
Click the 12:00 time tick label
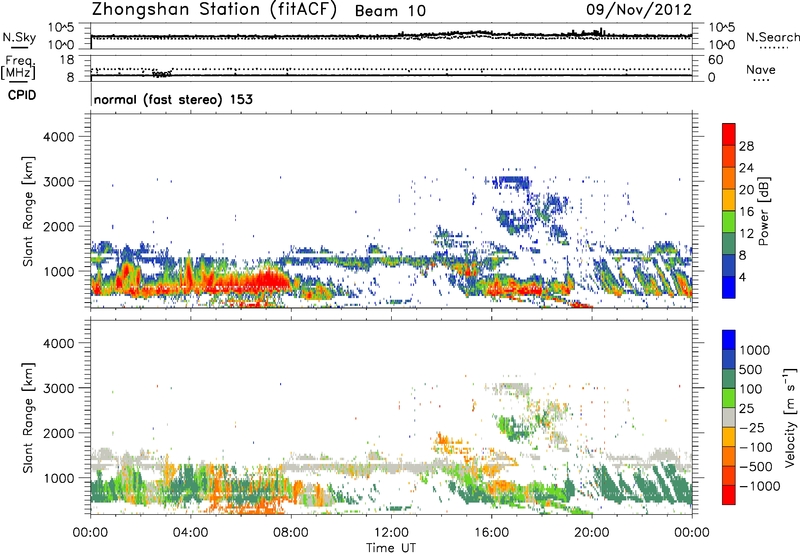click(391, 533)
